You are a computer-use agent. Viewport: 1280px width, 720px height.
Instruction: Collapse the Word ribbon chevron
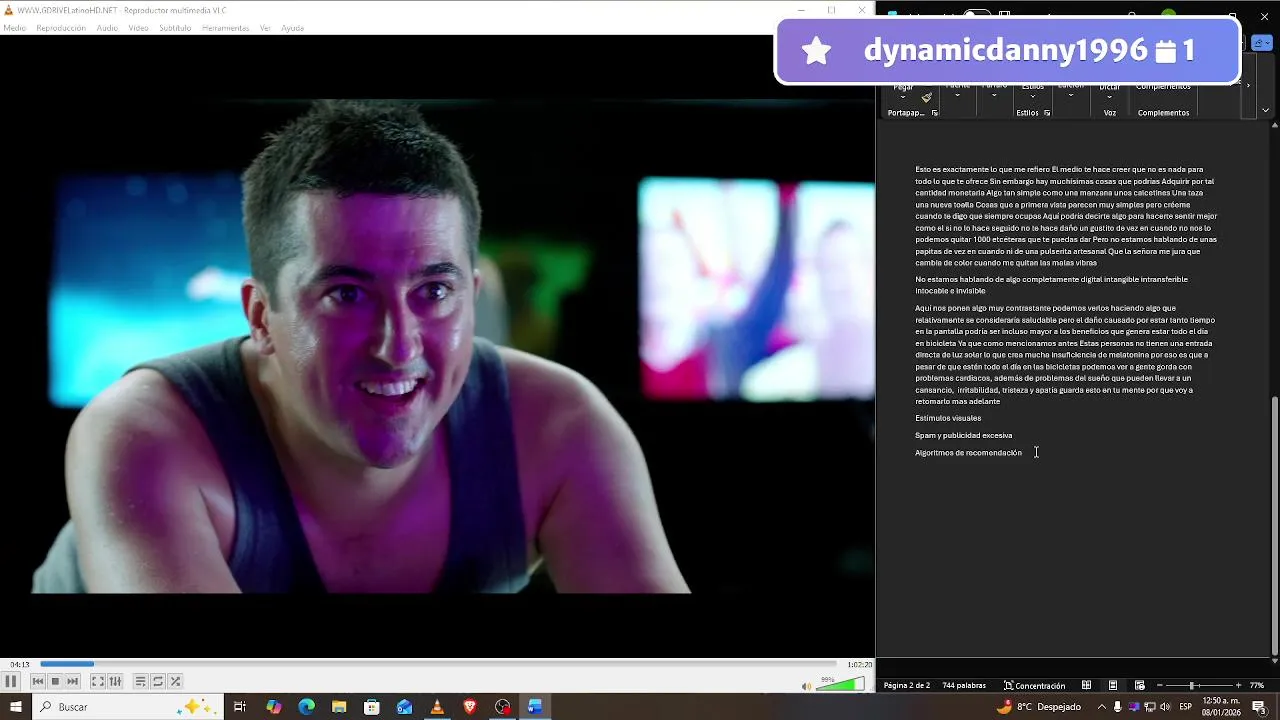click(x=1266, y=110)
